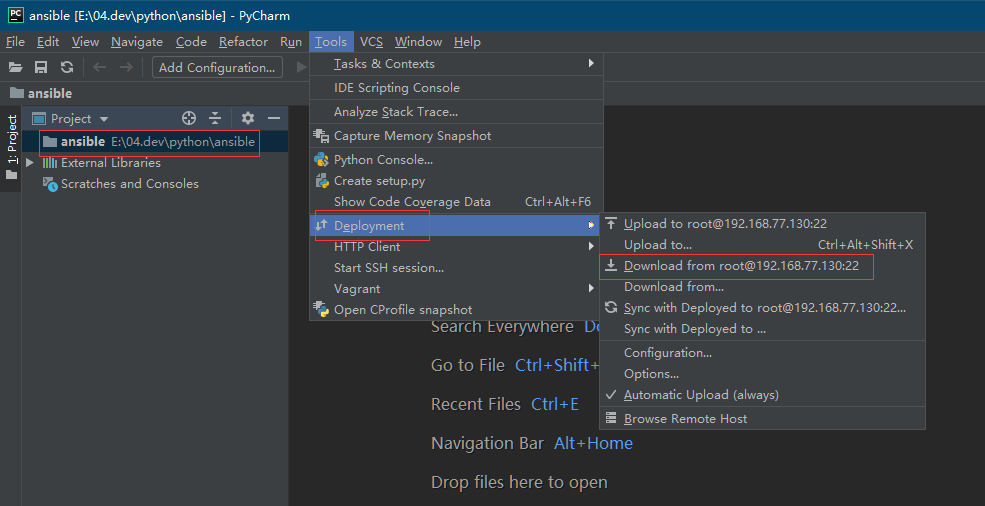This screenshot has height=506, width=985.
Task: Click the Collapse All icon in Project panel
Action: coord(215,118)
